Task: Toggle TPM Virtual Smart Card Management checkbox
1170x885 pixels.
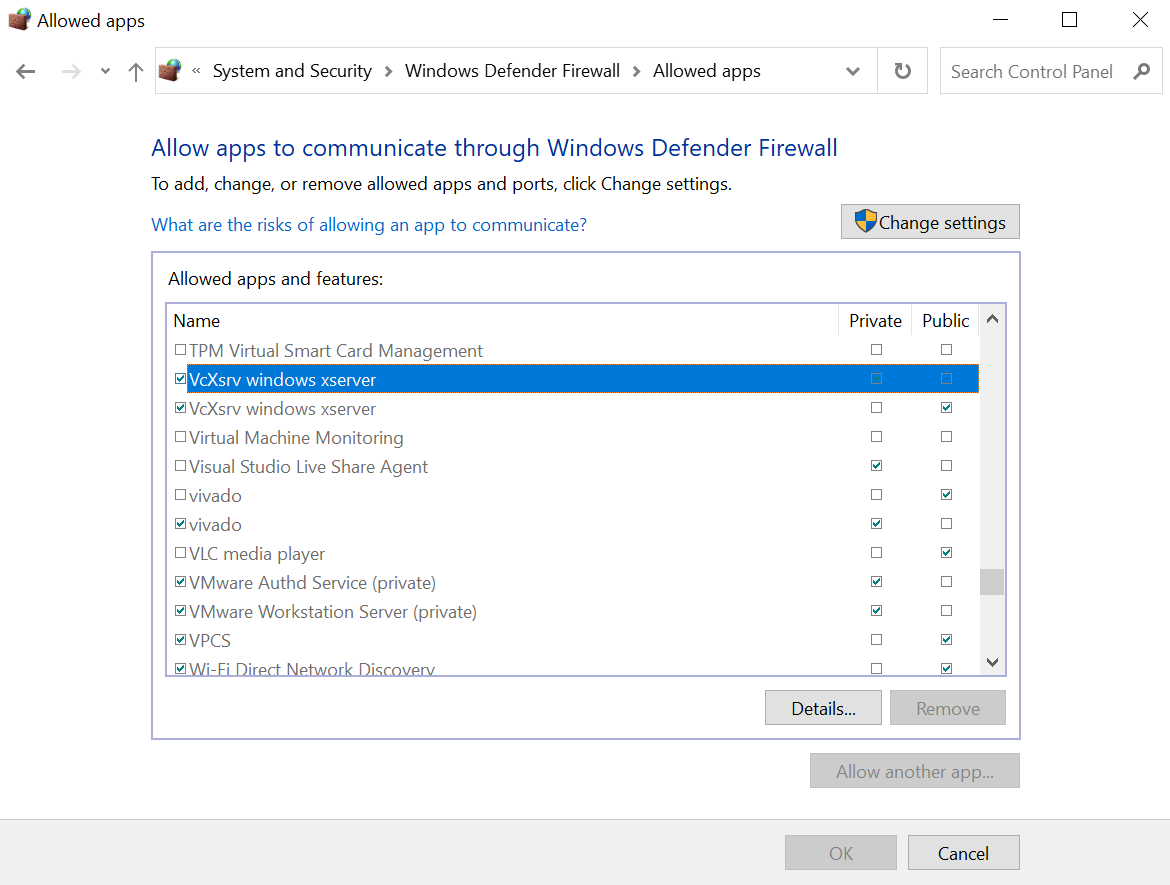Action: (180, 349)
